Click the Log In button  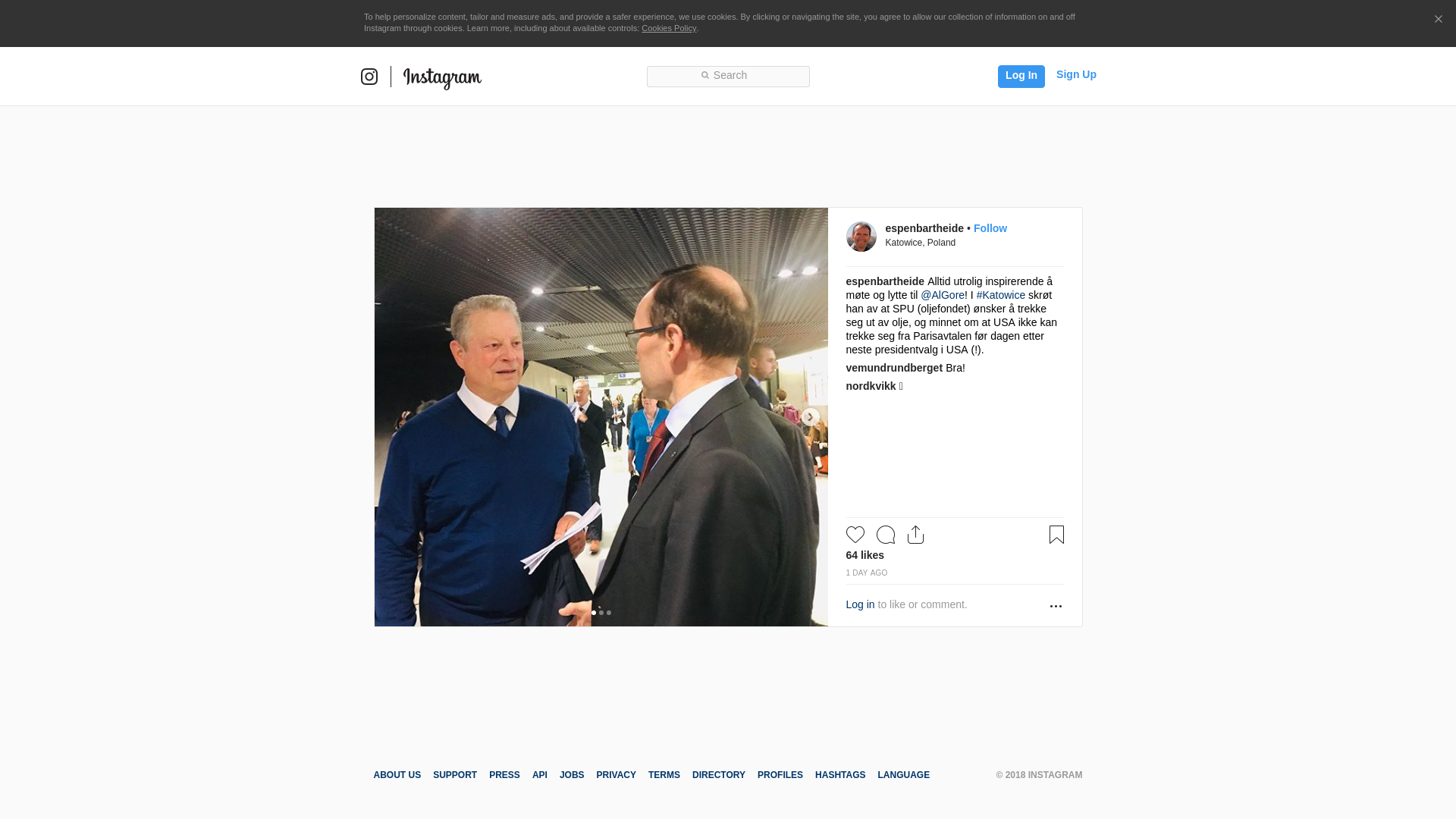(x=1021, y=77)
